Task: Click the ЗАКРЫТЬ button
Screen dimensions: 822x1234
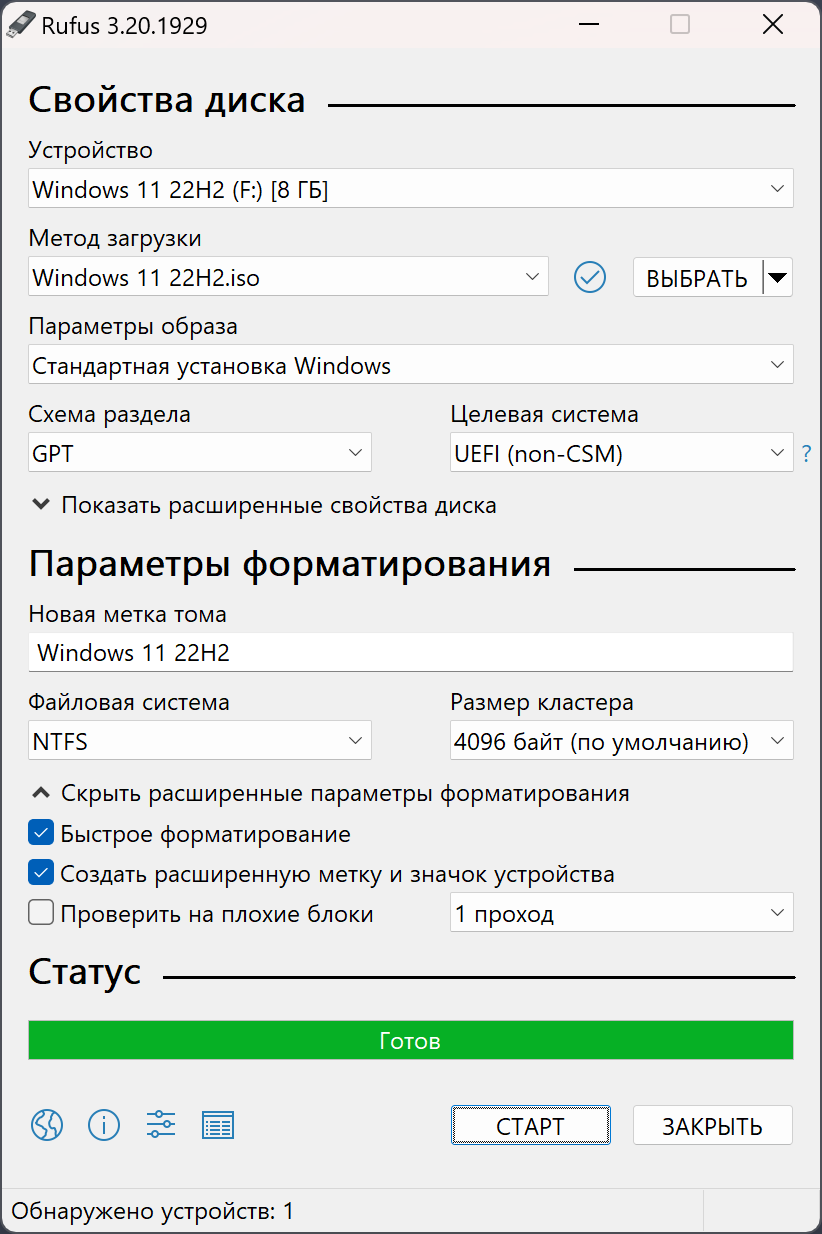Action: (712, 1125)
